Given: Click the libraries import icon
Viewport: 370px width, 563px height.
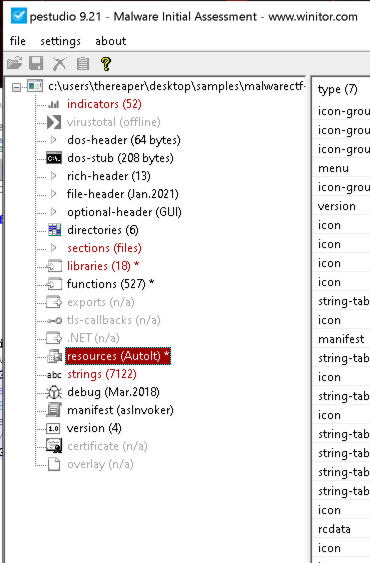Looking at the screenshot, I should click(x=54, y=266).
